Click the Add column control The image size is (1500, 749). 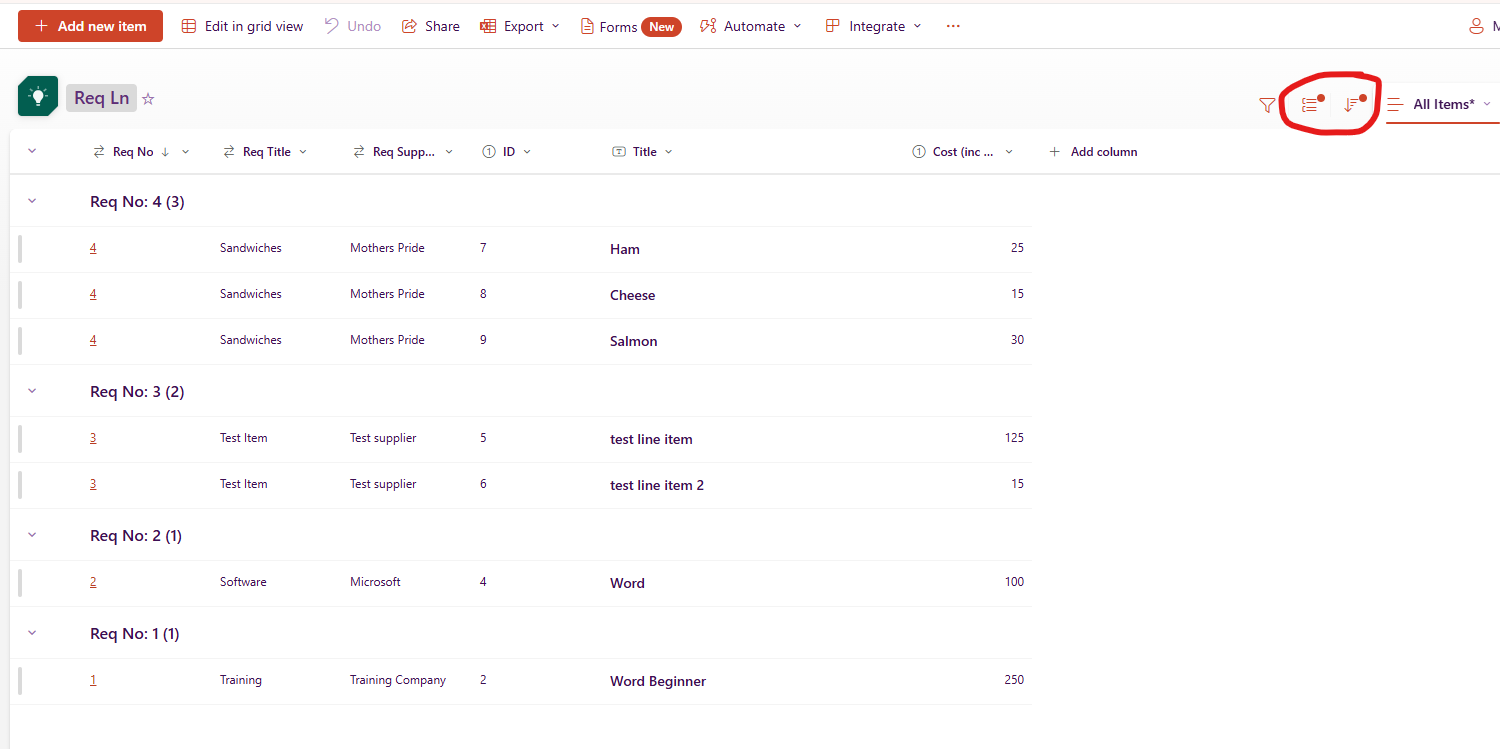(x=1093, y=151)
